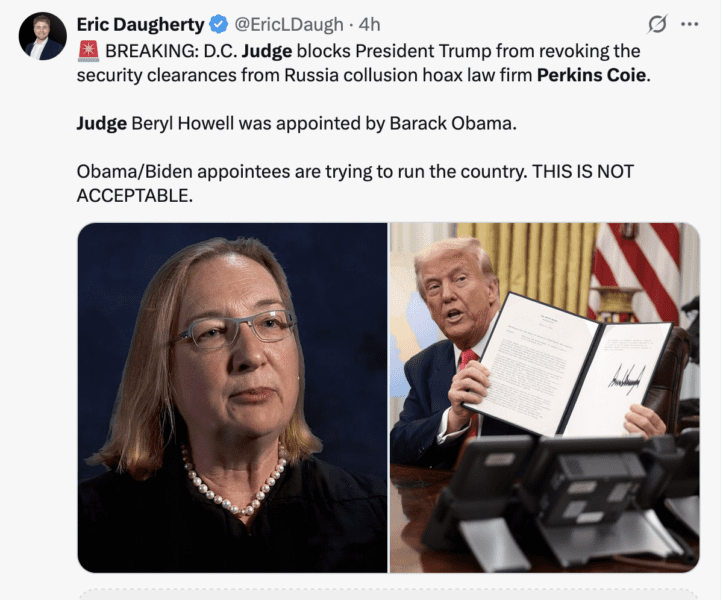Open the Grok explain-post icon
Image resolution: width=723 pixels, height=600 pixels.
(x=657, y=24)
